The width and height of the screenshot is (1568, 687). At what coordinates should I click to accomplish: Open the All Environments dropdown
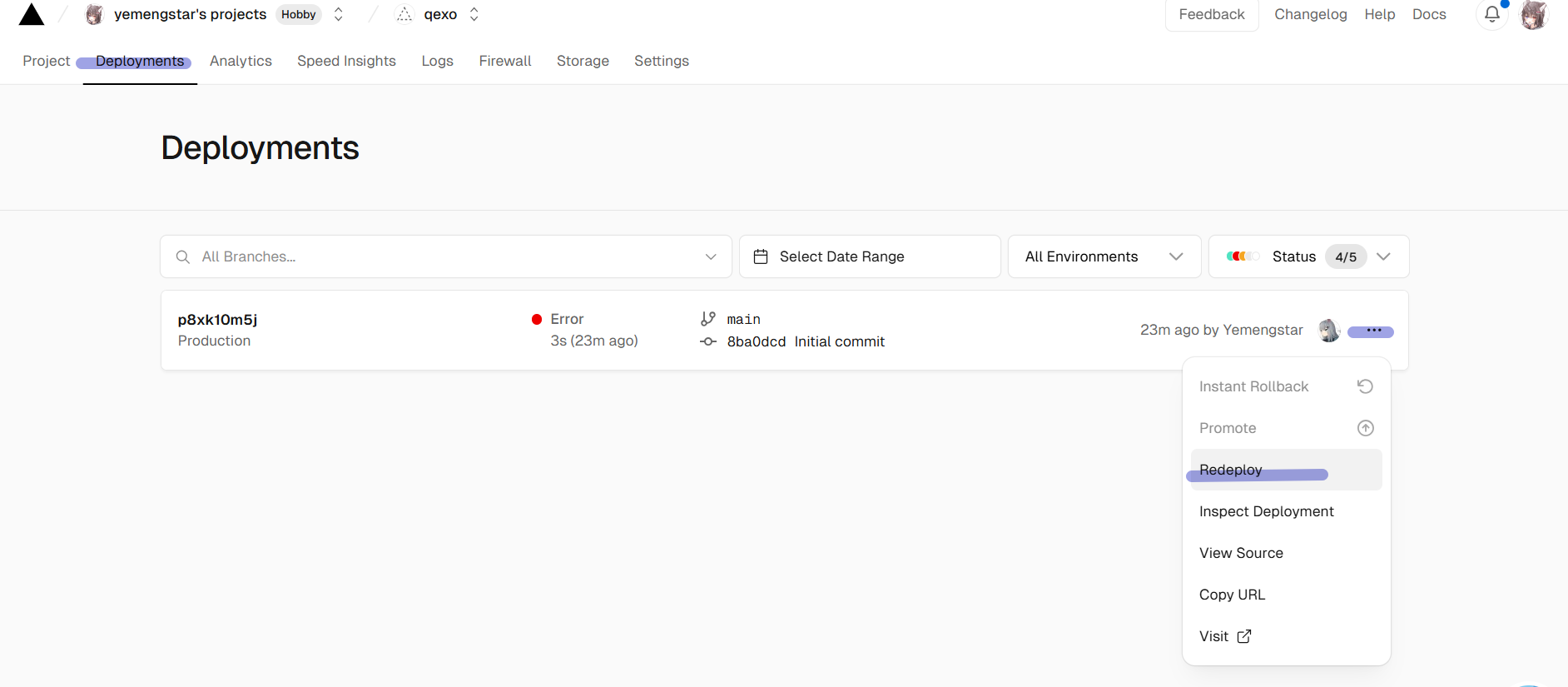pyautogui.click(x=1104, y=256)
